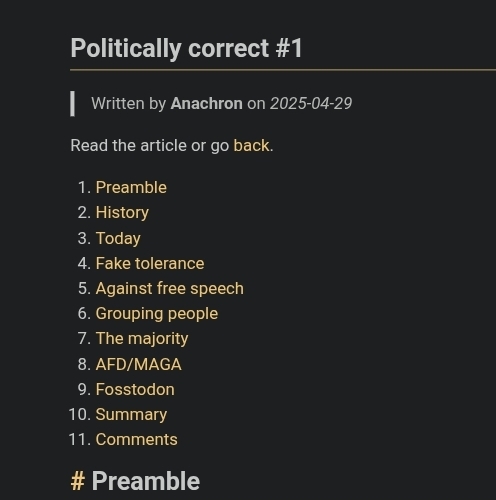
Task: Open the Fake tolerance section link
Action: (x=150, y=263)
